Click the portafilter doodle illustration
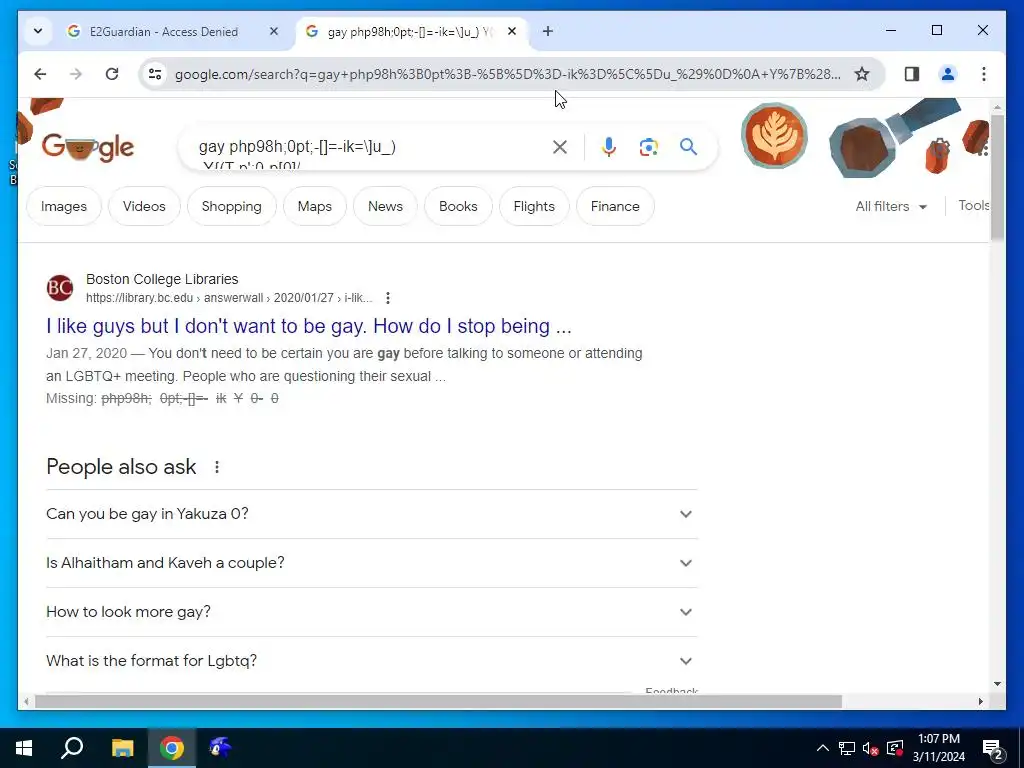The height and width of the screenshot is (768, 1024). pos(893,138)
